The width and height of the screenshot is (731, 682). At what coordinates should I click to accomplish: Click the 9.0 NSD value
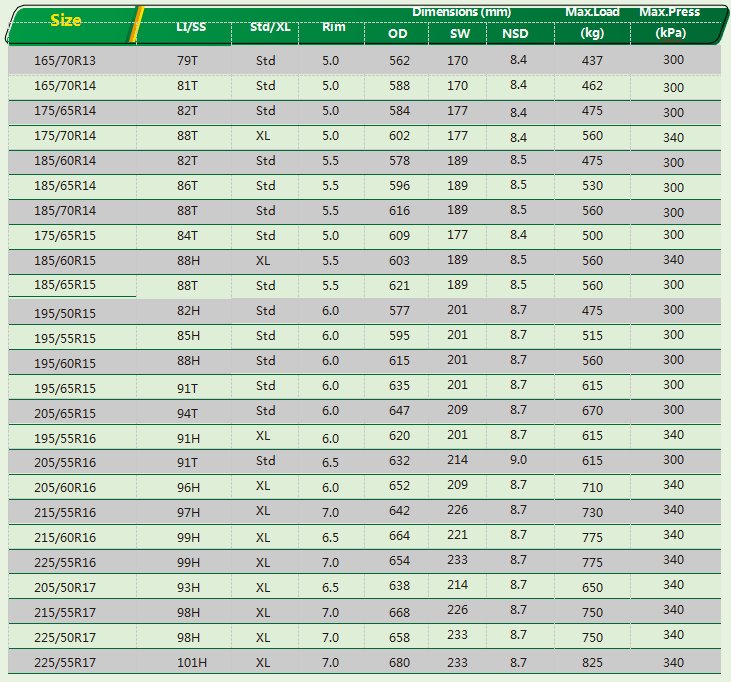[518, 460]
